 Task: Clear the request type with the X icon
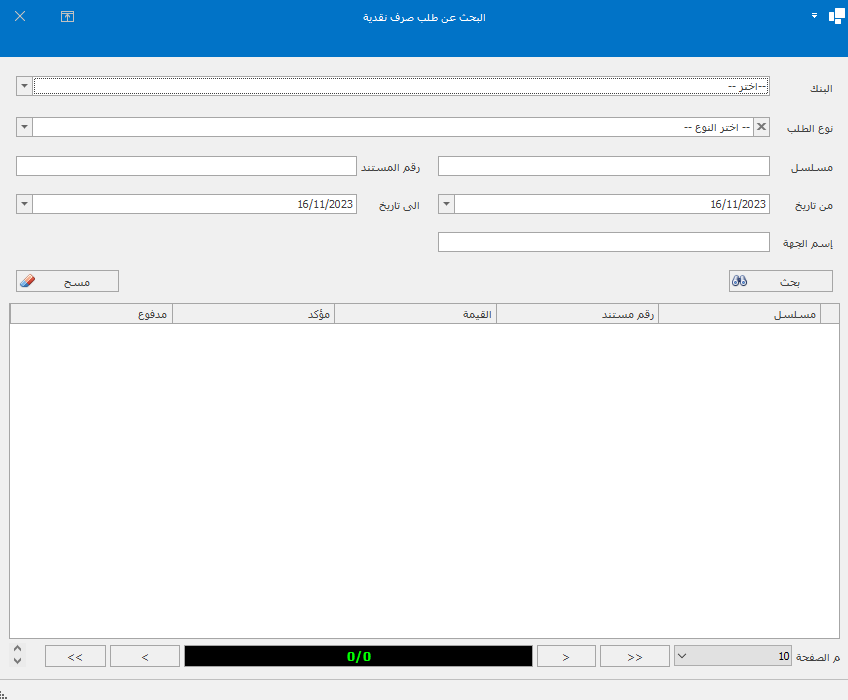click(x=761, y=127)
